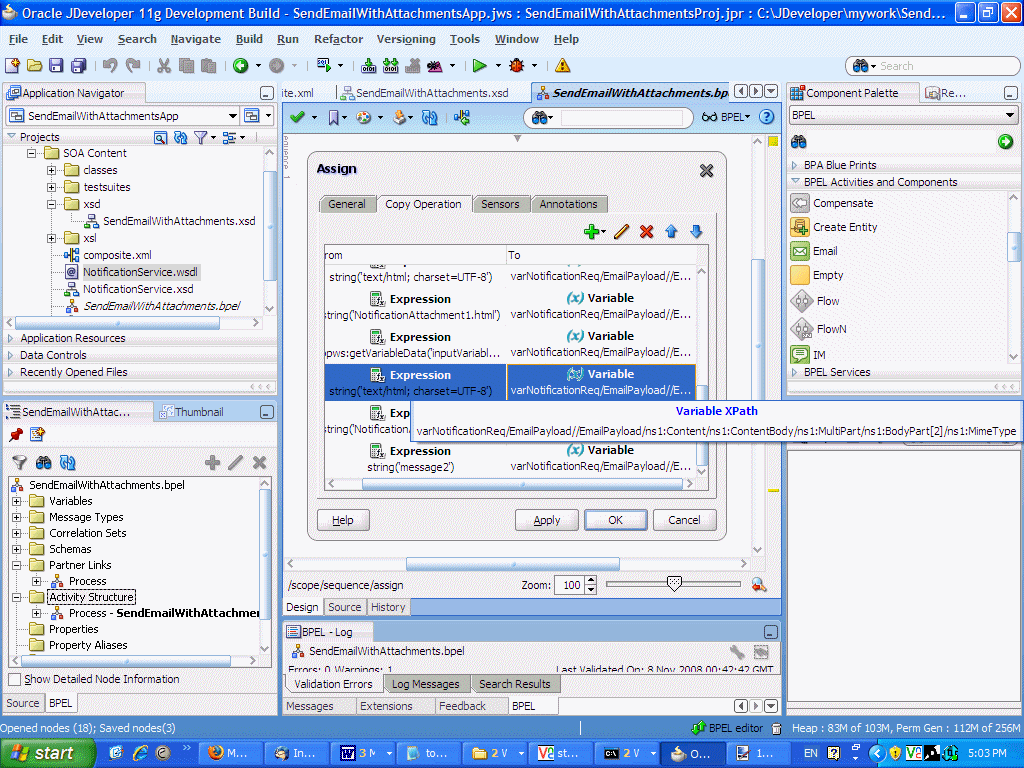Click the Save All toolbar icon

click(x=78, y=65)
